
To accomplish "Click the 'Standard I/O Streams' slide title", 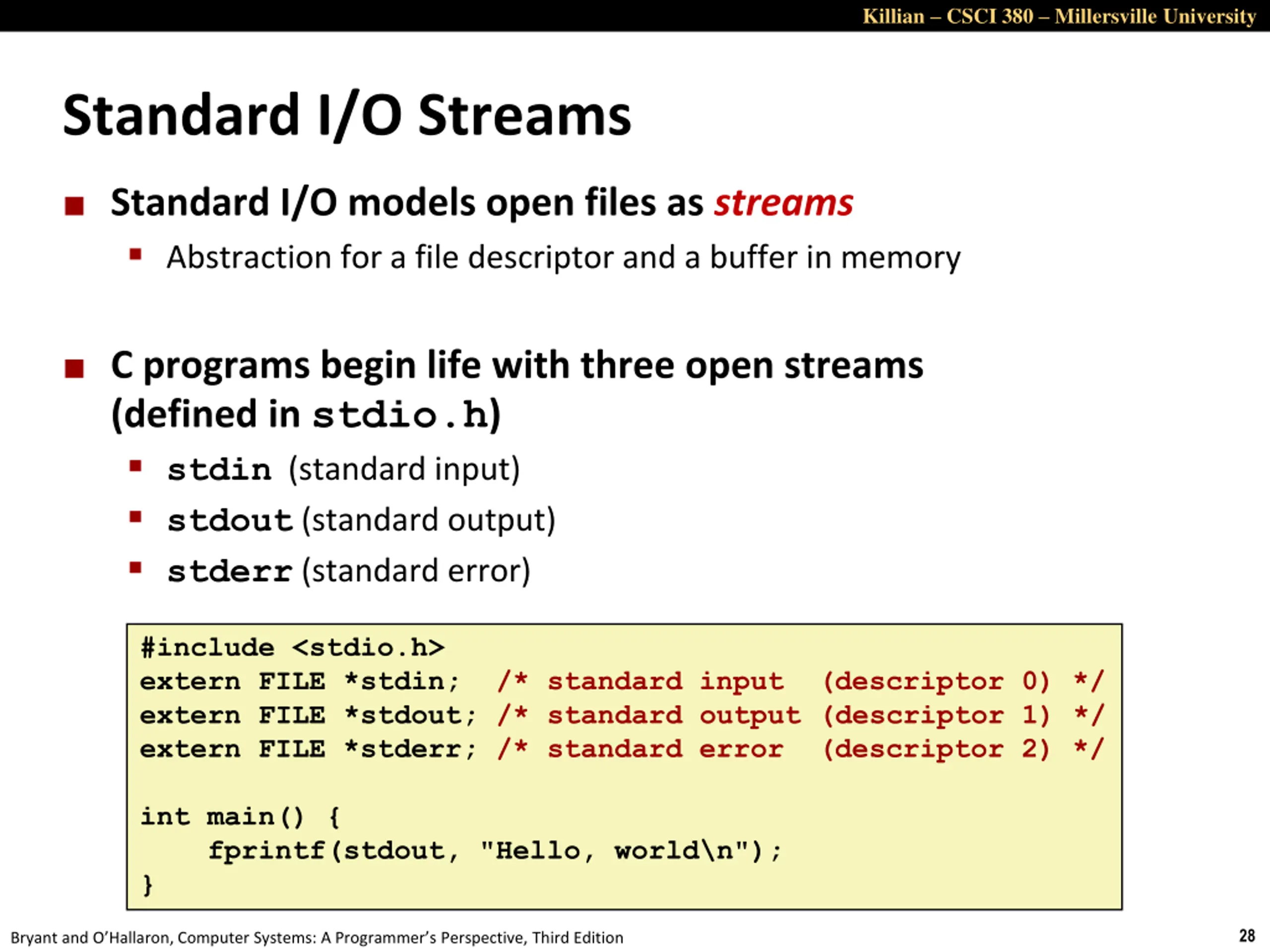I will (x=347, y=116).
